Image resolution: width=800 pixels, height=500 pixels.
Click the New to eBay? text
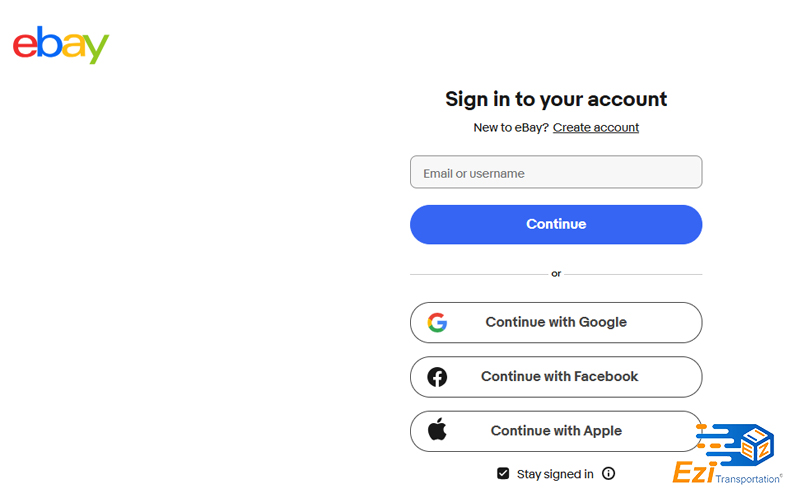click(511, 128)
